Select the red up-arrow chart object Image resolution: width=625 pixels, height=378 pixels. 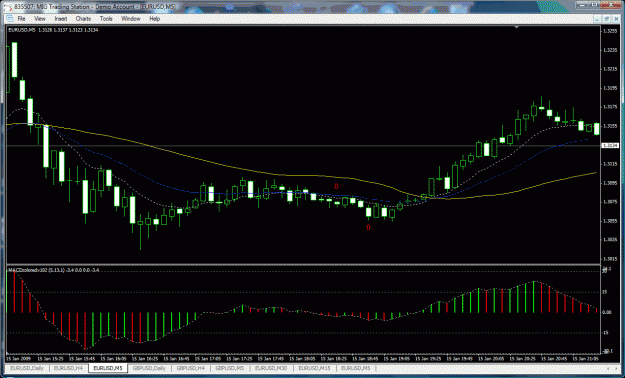(368, 227)
